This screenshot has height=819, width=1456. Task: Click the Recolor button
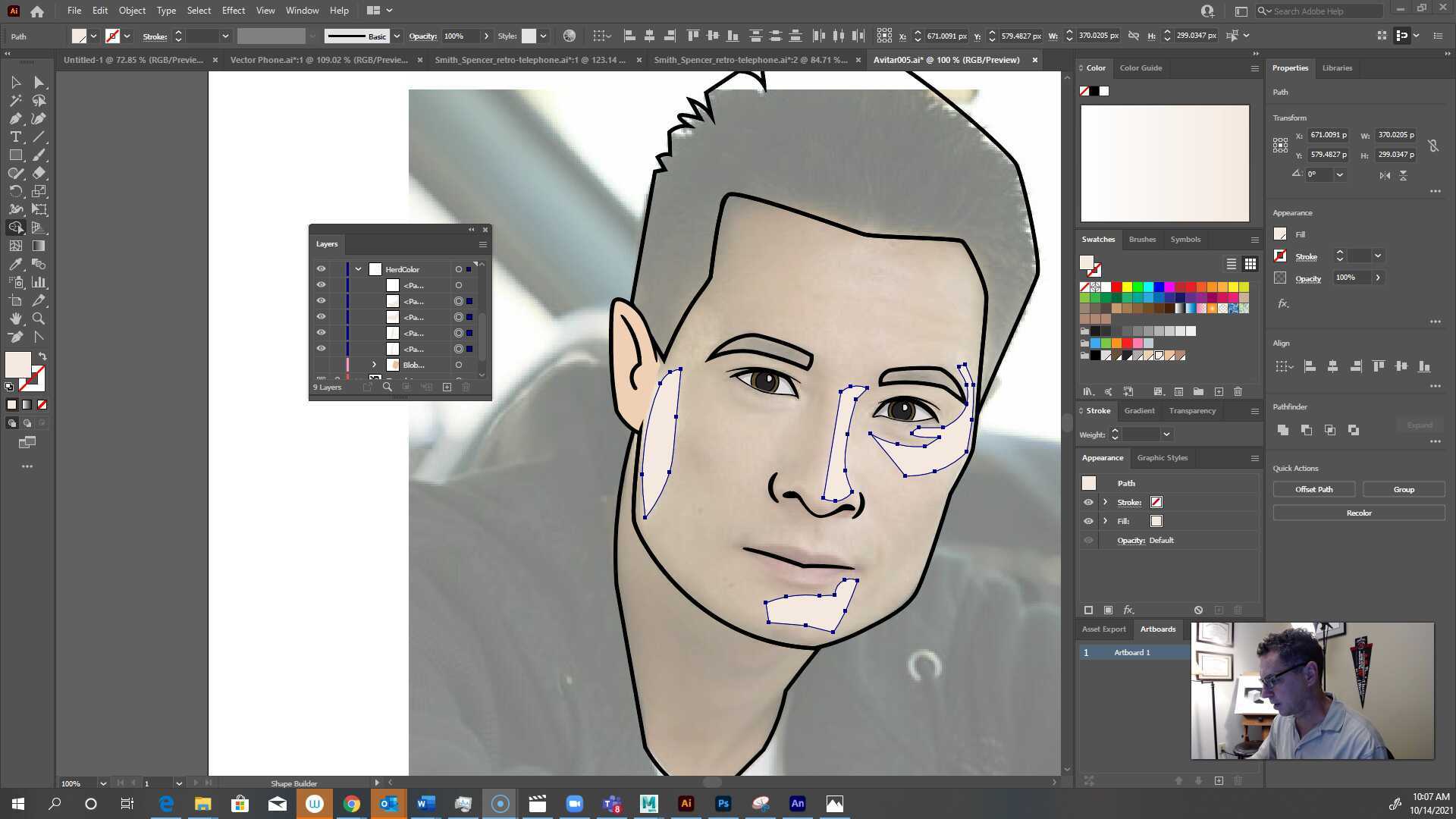coord(1357,513)
